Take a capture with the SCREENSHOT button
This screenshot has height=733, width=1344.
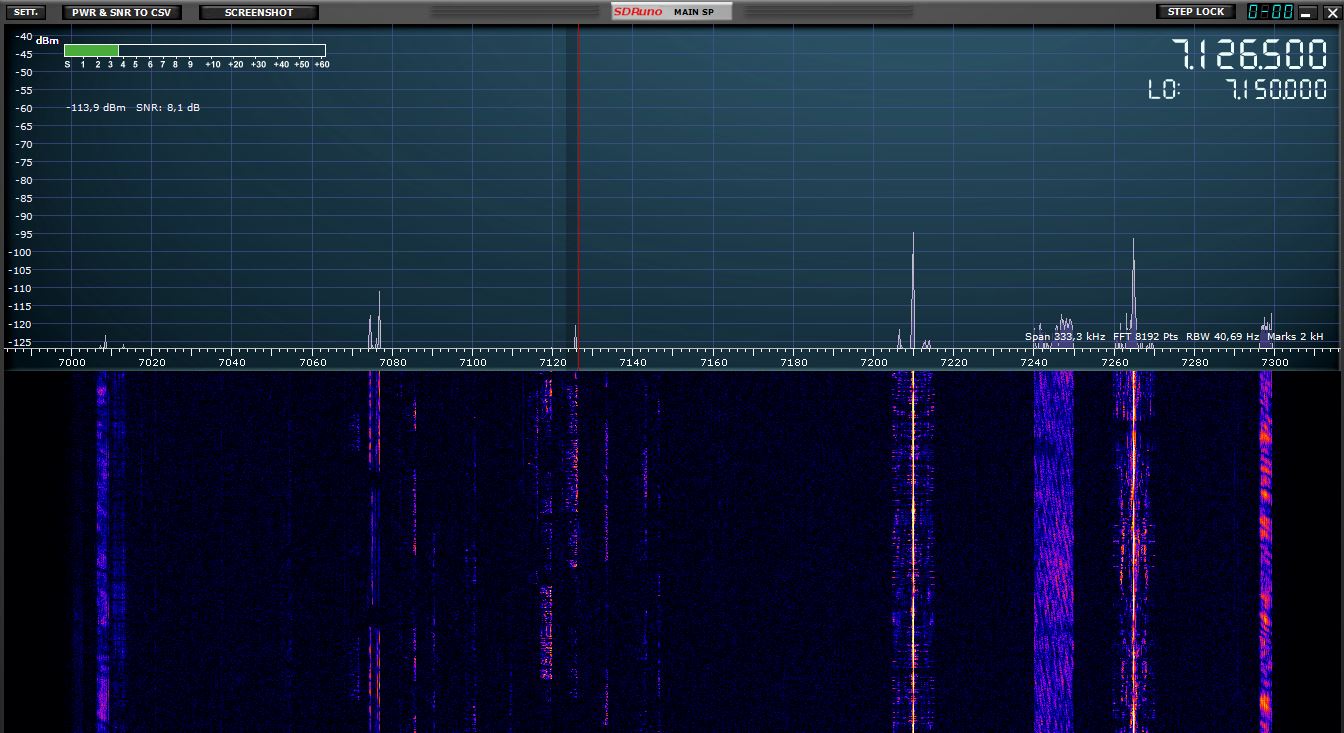click(259, 12)
